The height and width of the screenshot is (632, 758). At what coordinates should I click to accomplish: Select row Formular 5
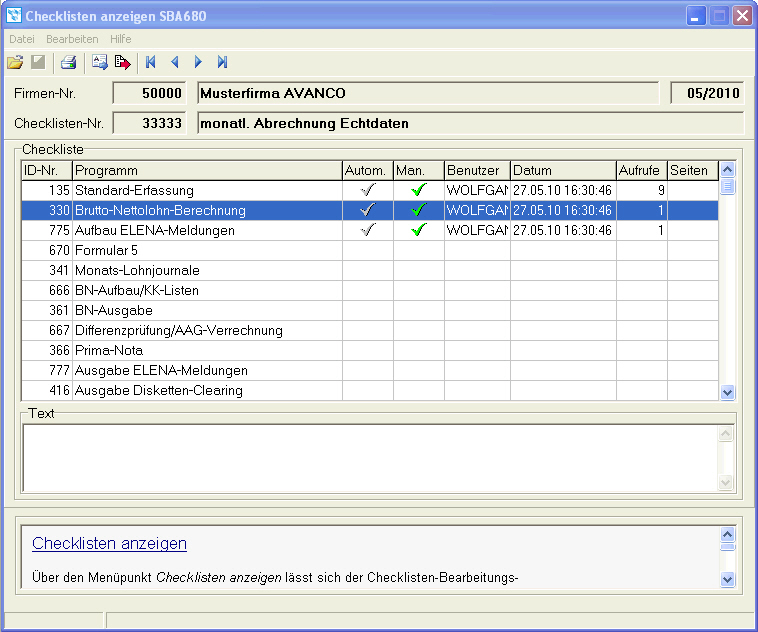[x=370, y=250]
